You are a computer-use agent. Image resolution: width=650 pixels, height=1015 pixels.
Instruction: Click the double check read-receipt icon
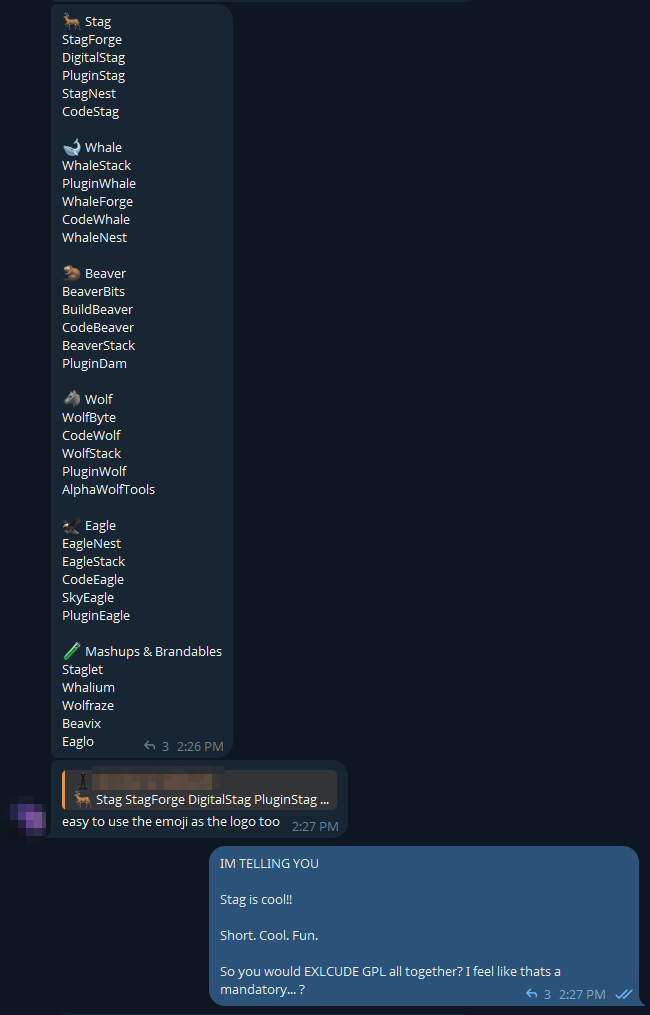[624, 994]
